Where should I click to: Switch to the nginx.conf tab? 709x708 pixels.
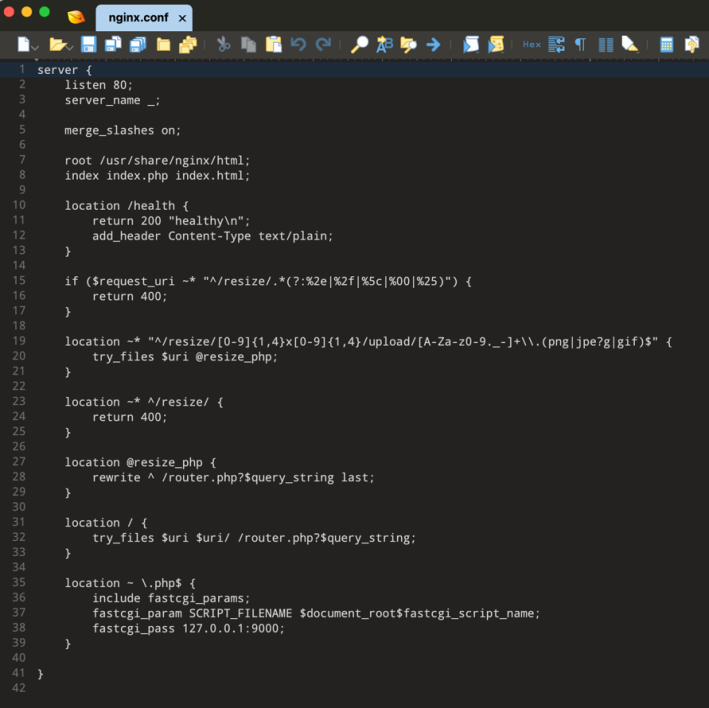tap(138, 18)
